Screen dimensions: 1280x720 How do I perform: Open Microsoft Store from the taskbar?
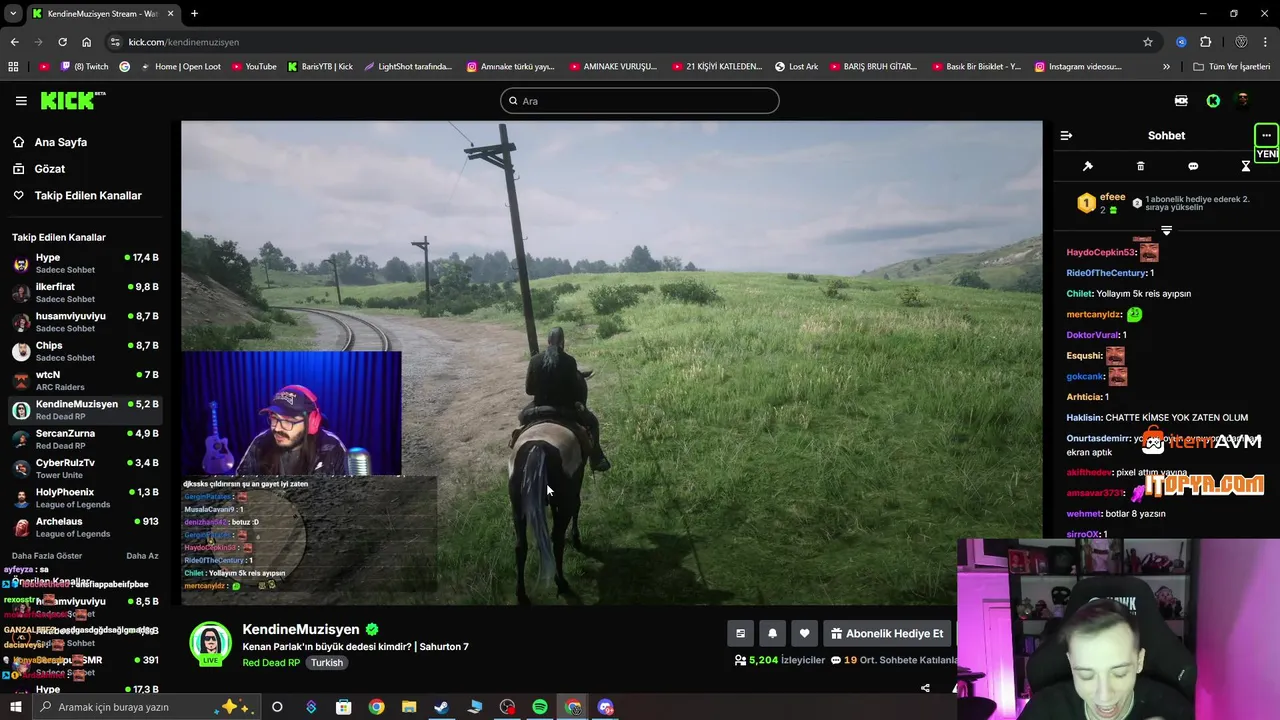344,707
